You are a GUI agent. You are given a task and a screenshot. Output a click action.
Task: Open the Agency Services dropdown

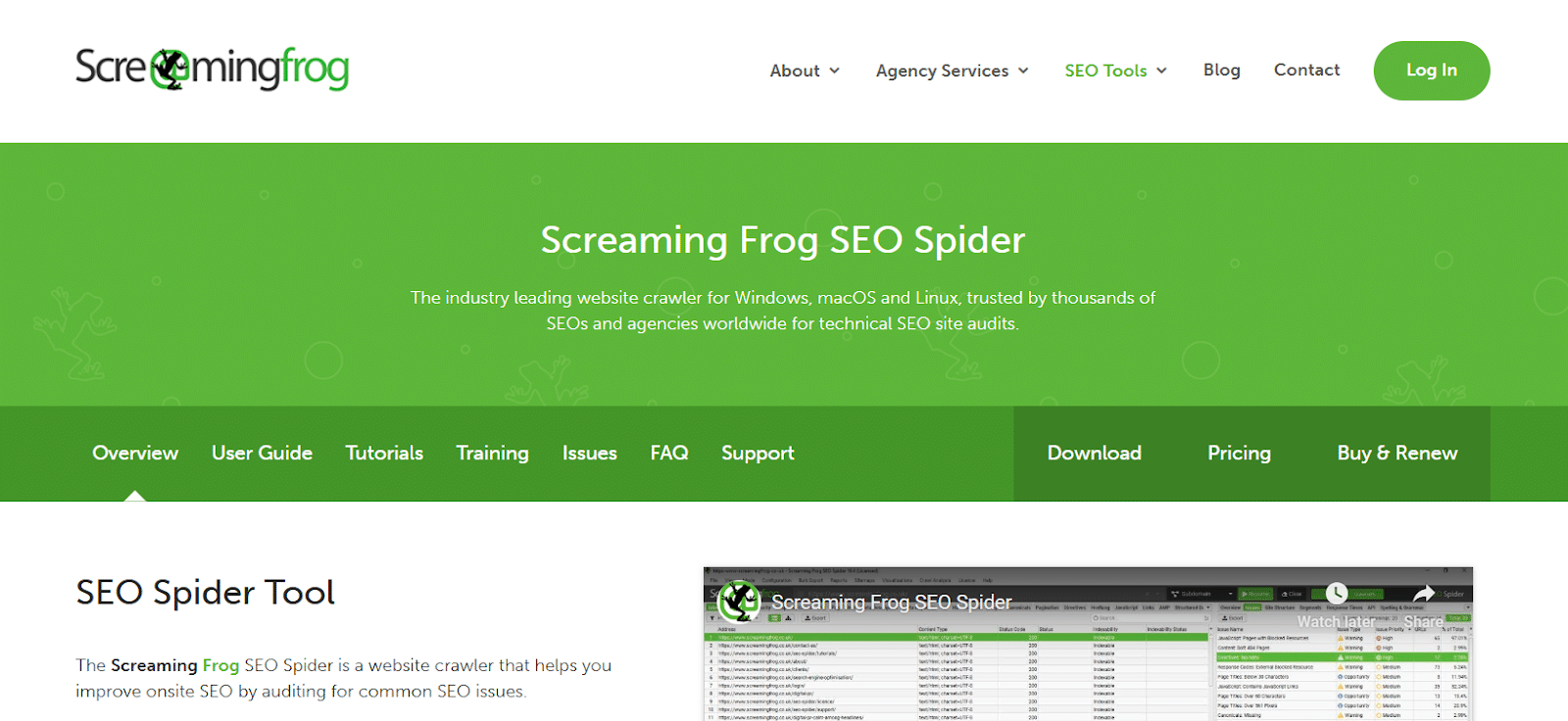coord(952,71)
